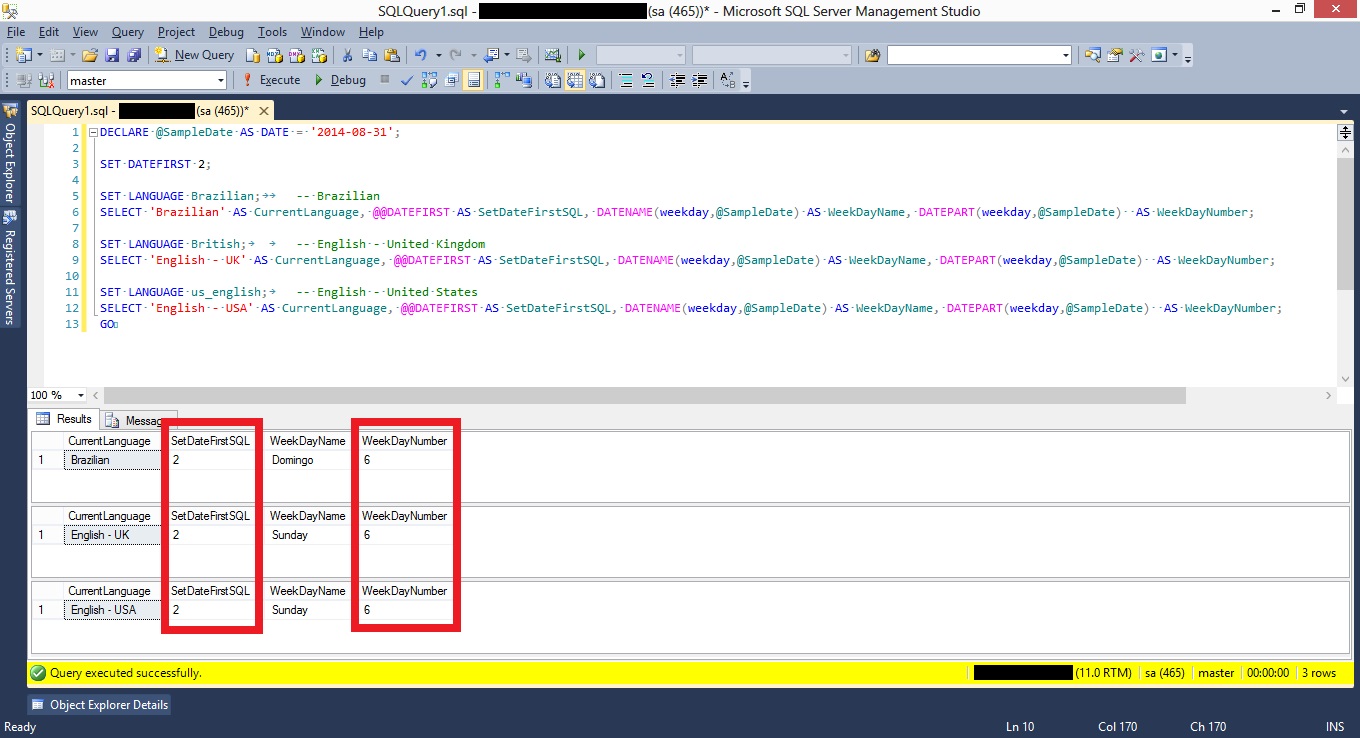Open an Analysis Services MDX Query
Screen dimensions: 1360x738
275,55
